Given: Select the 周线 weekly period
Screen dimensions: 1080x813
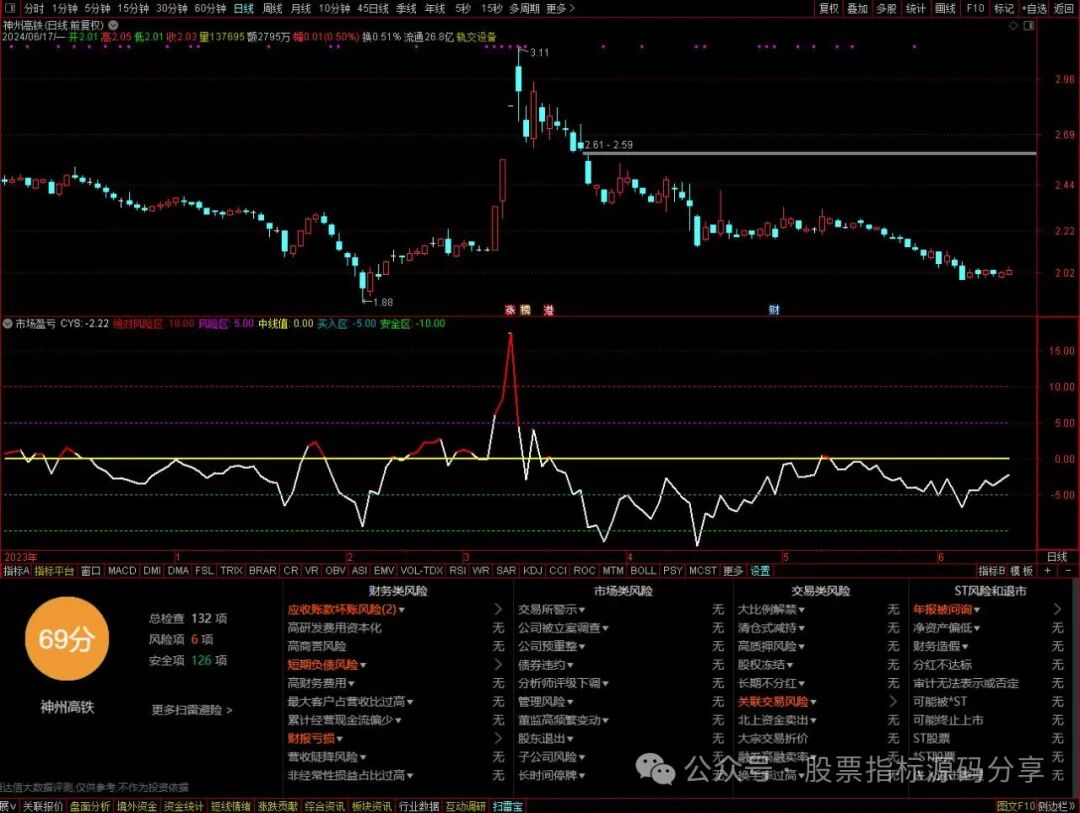Looking at the screenshot, I should tap(273, 8).
